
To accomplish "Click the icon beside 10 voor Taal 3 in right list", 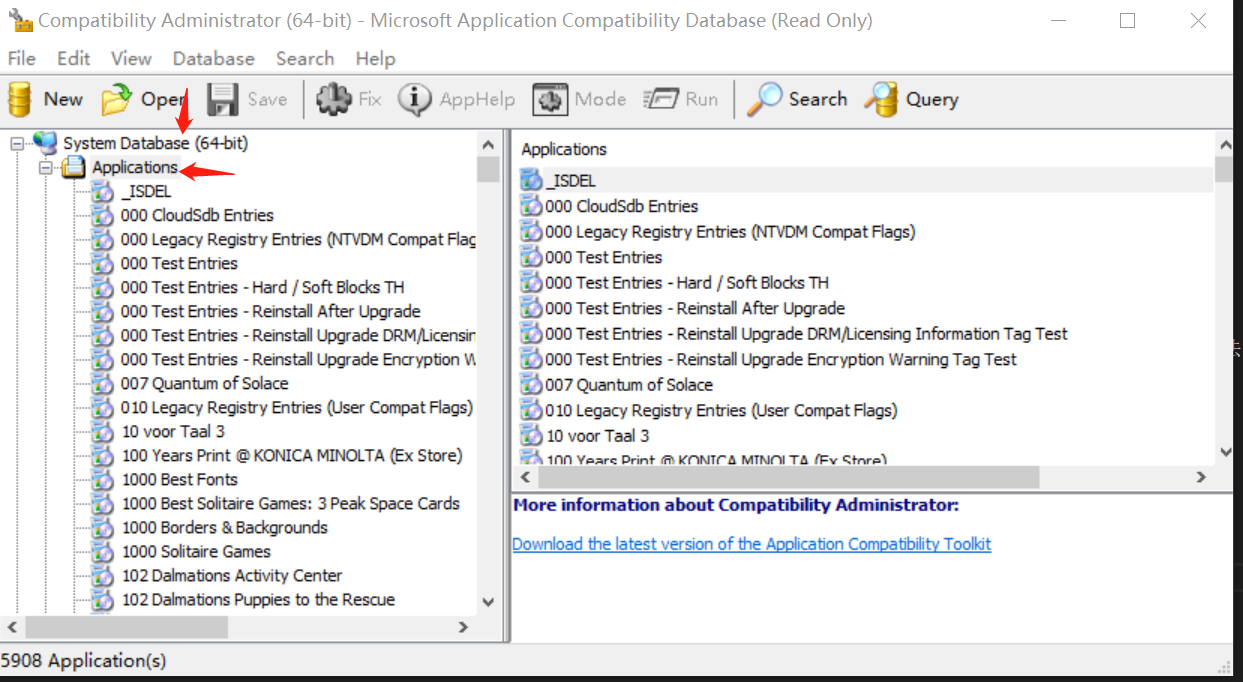I will 532,435.
